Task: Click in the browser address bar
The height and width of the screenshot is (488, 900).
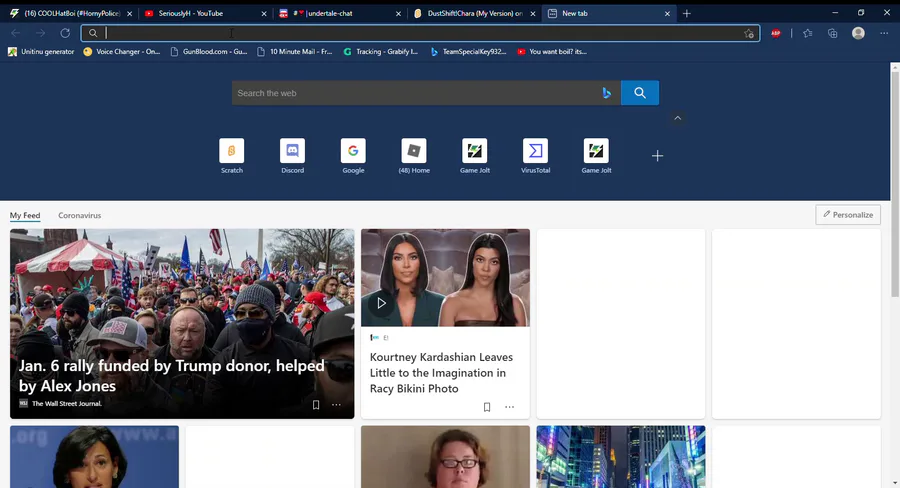Action: [x=420, y=33]
